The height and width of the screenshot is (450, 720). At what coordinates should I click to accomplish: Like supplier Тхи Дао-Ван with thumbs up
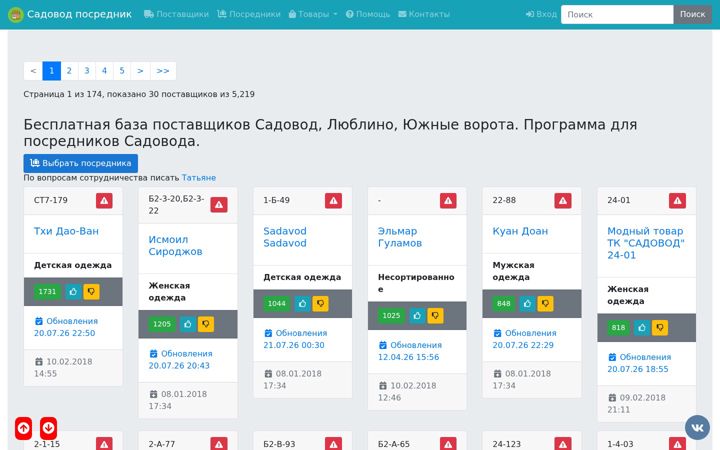(73, 292)
